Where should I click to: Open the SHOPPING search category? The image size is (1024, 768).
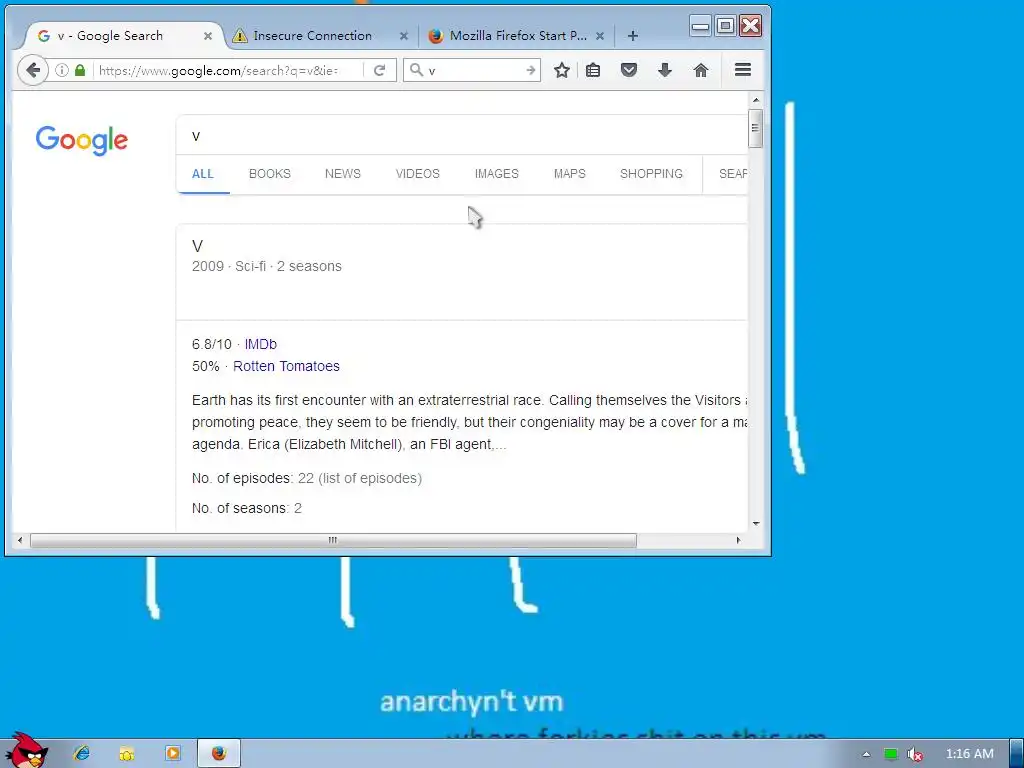click(651, 174)
